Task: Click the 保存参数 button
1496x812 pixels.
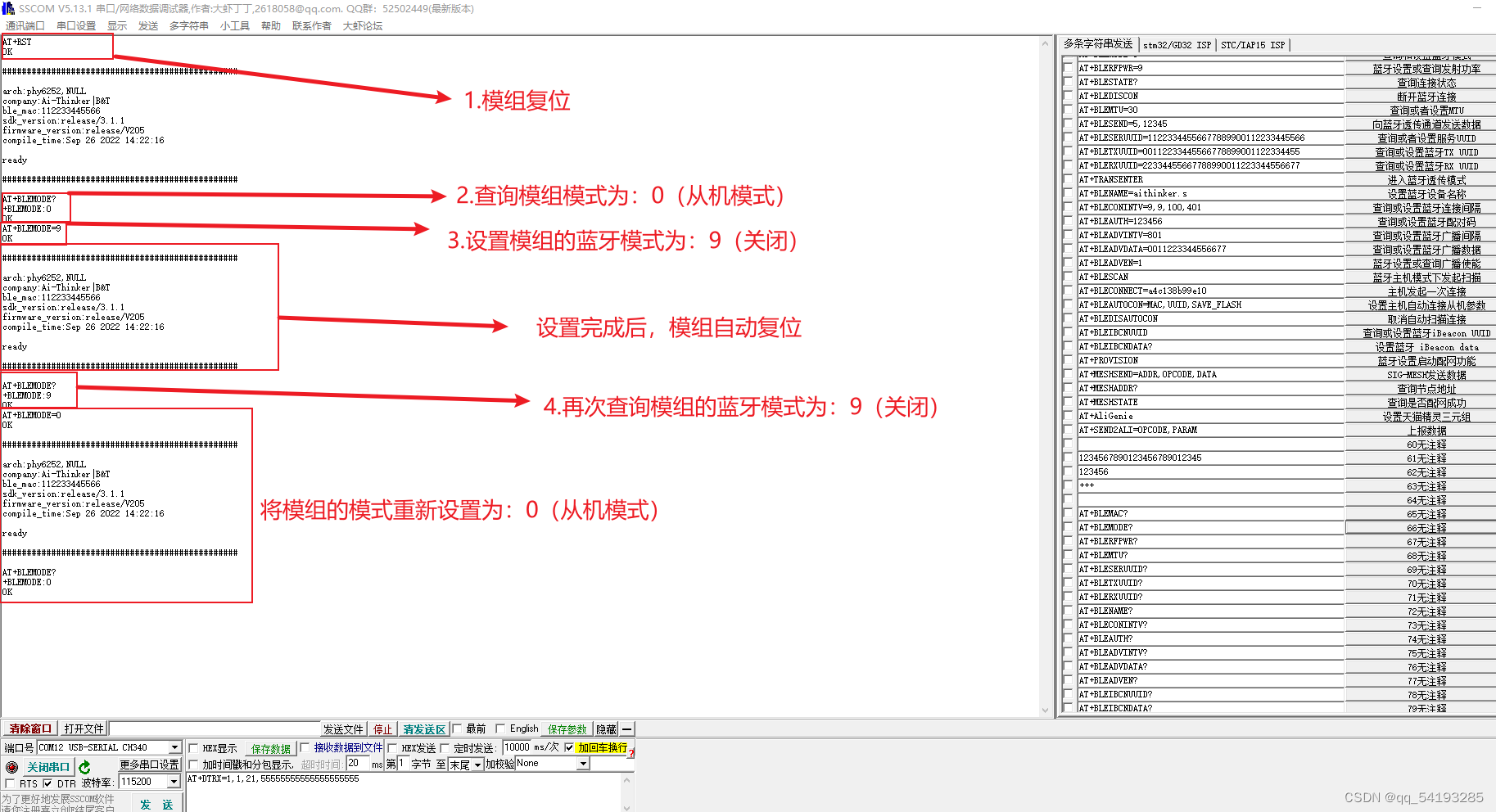Action: tap(567, 729)
